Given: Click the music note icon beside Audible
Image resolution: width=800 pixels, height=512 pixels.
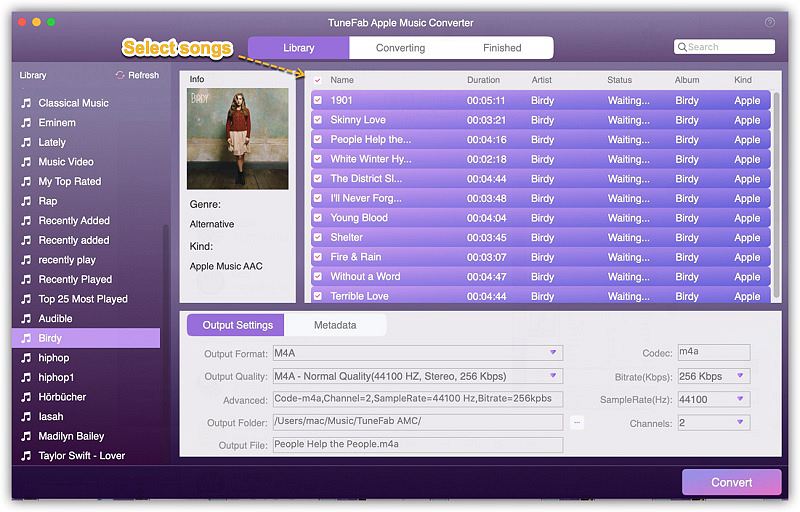Looking at the screenshot, I should (26, 319).
